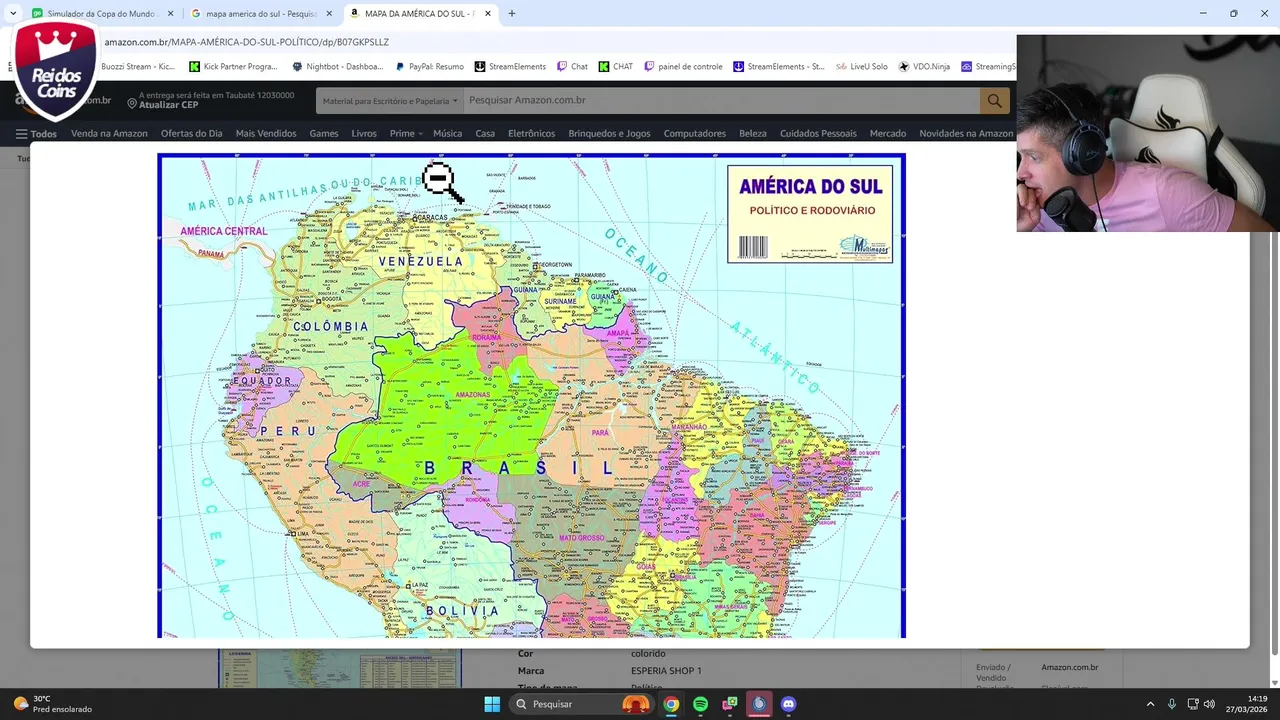Open the tab search dropdown arrow
The width and height of the screenshot is (1280, 720).
12,14
